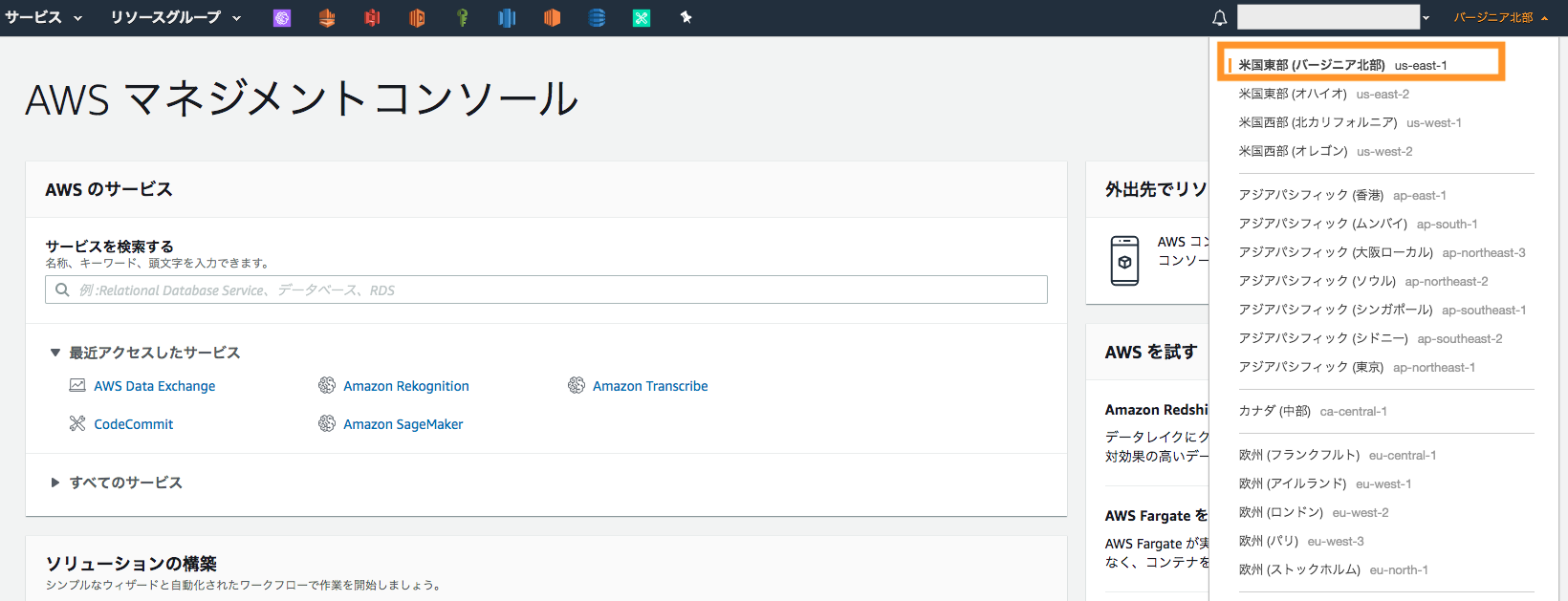Click the icon beside Amazon SageMaker link

tap(327, 423)
